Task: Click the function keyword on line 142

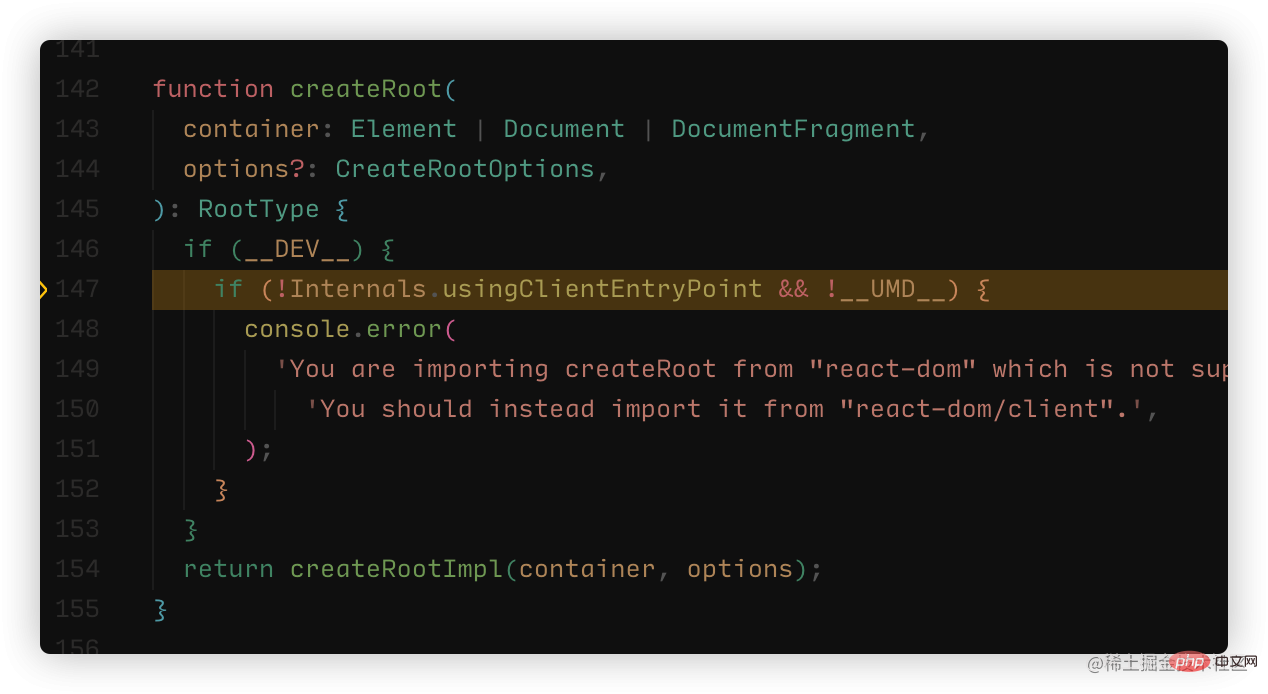Action: [213, 89]
